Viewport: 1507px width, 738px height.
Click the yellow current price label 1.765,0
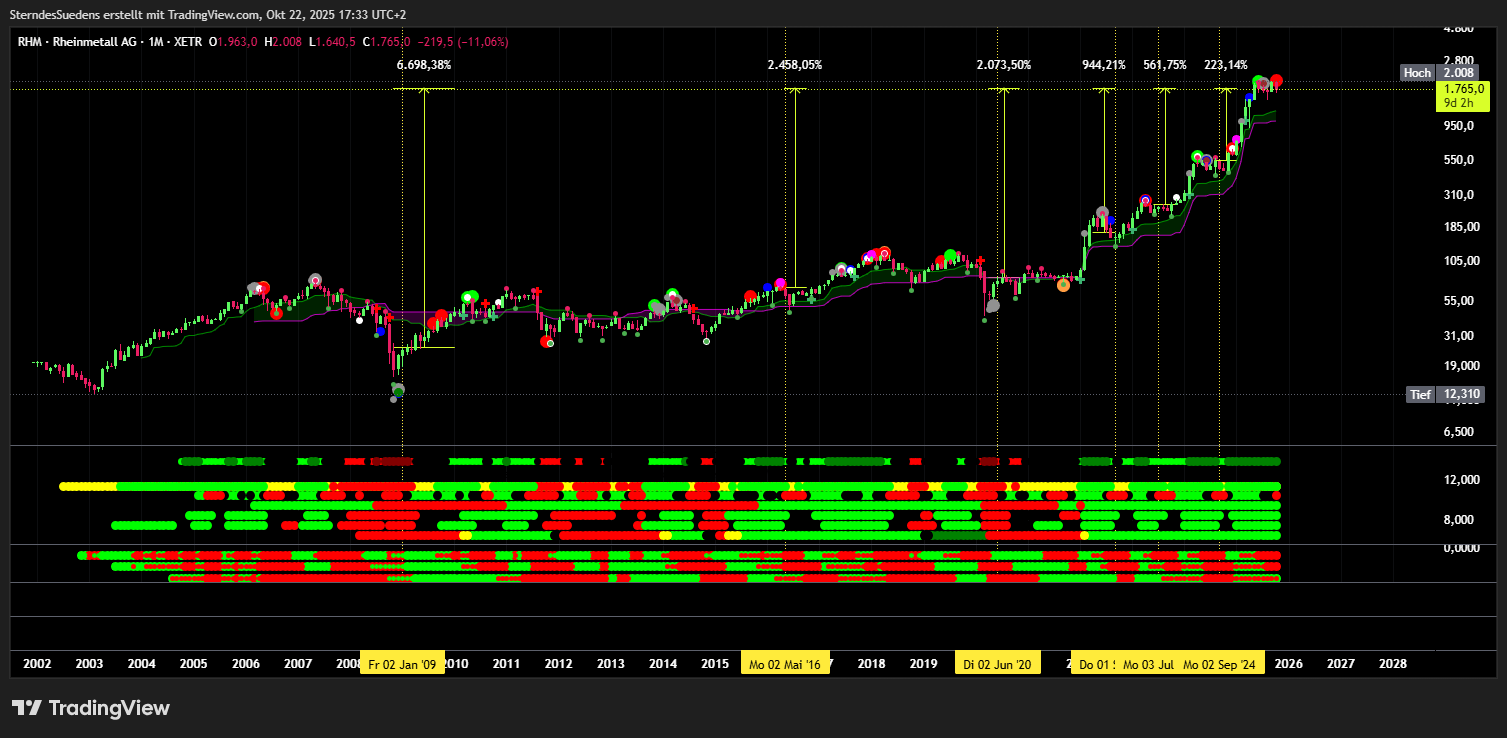pyautogui.click(x=1462, y=88)
